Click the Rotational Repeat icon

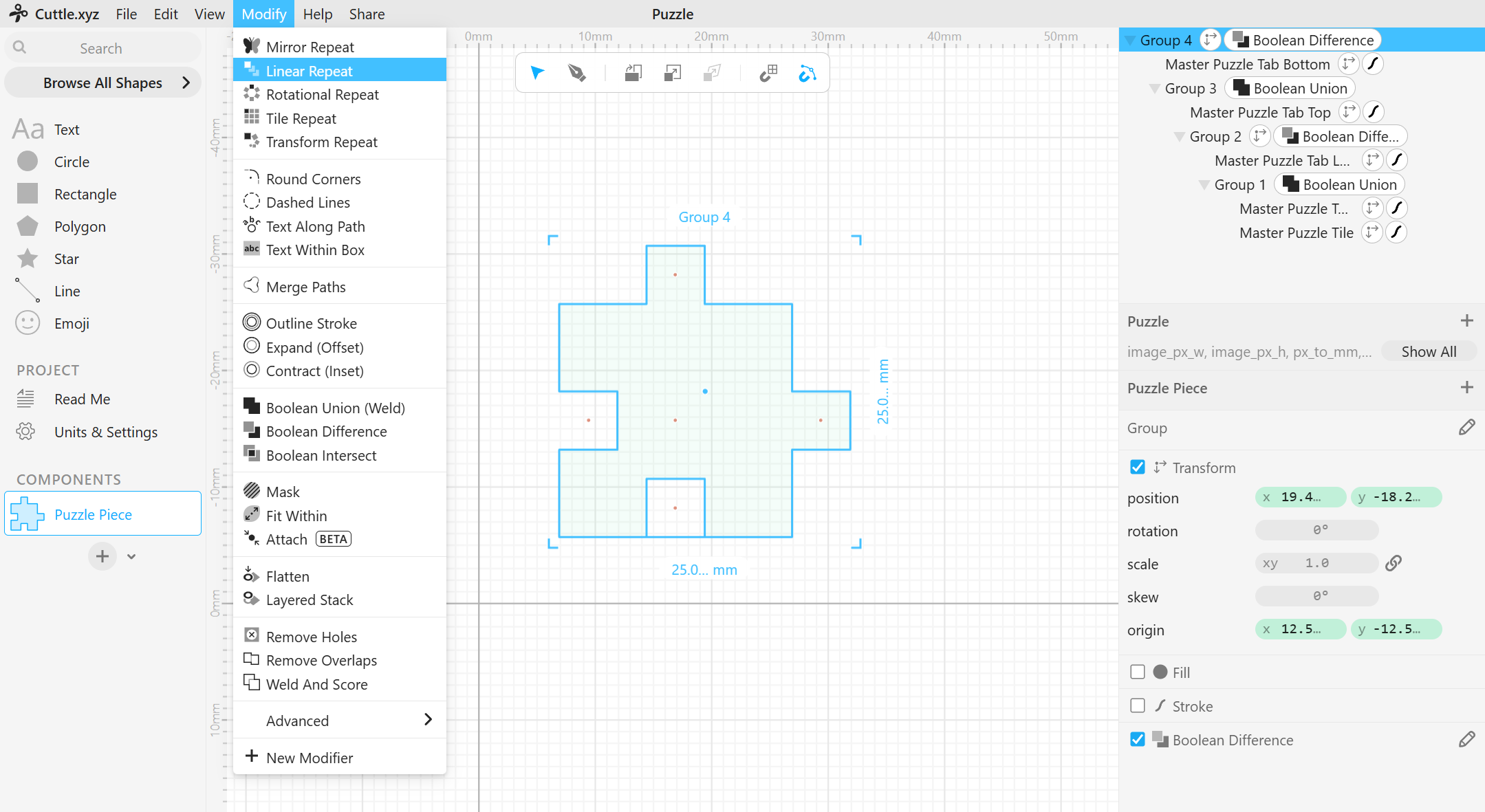click(252, 94)
